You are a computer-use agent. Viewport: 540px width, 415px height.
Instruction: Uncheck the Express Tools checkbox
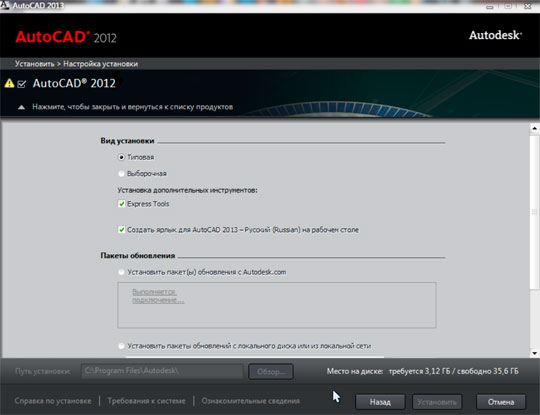[x=122, y=204]
